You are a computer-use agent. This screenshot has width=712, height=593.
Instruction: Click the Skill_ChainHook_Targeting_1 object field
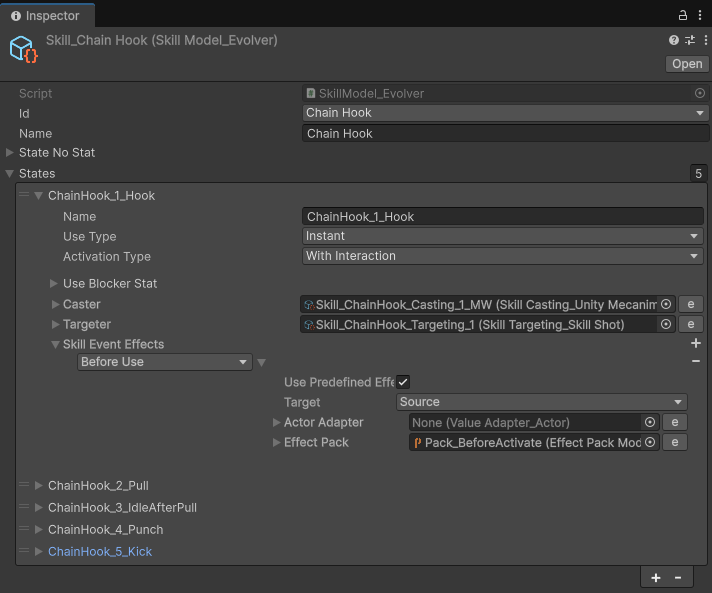(x=488, y=324)
